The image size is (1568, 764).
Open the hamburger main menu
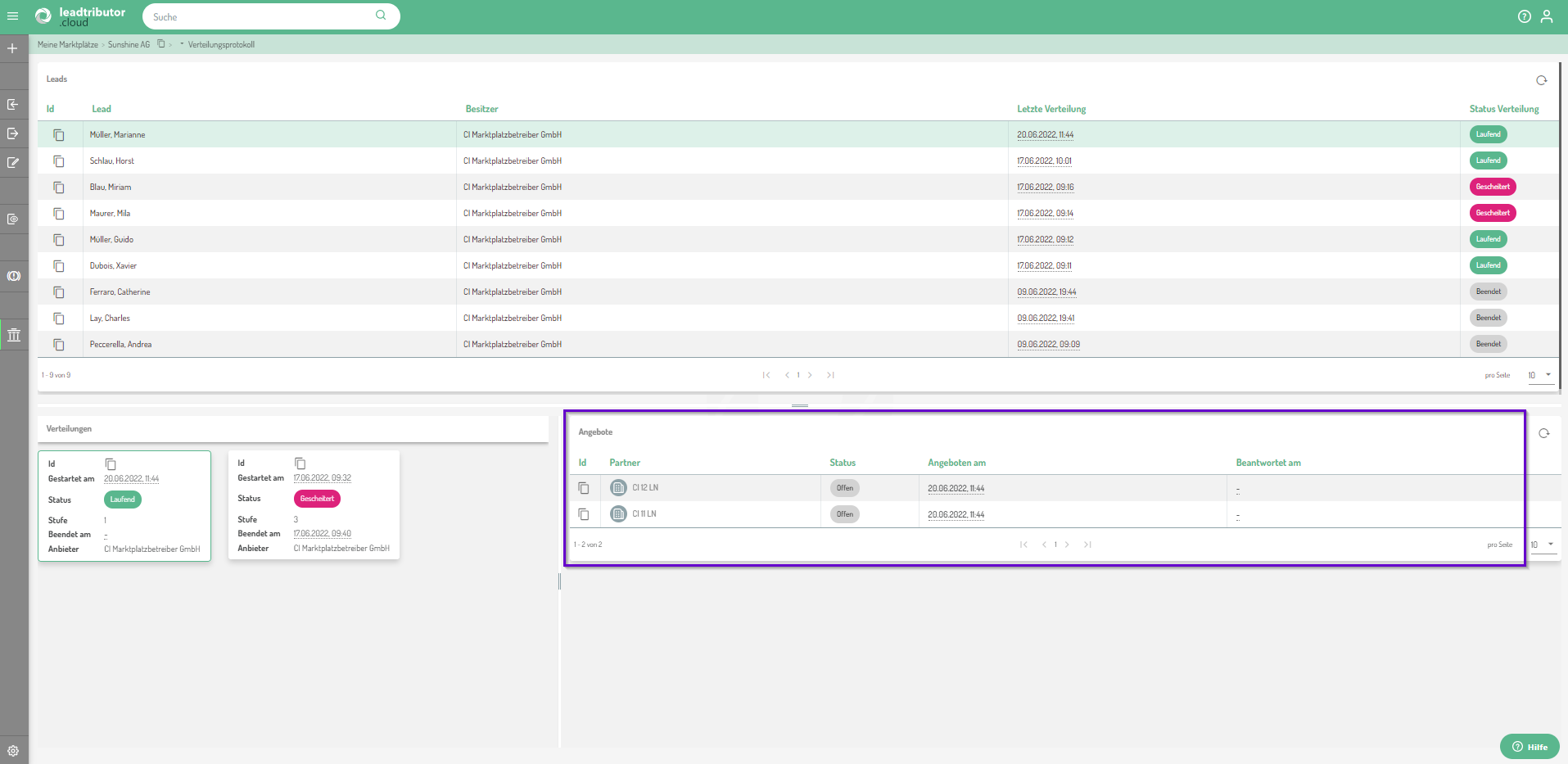[x=12, y=16]
